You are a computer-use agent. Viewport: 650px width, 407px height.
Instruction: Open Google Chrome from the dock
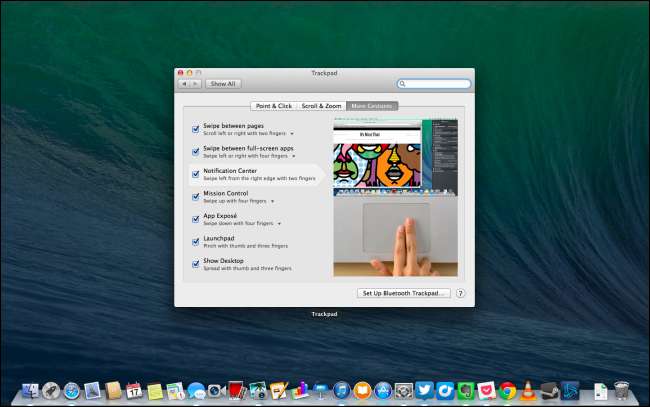pyautogui.click(x=507, y=391)
